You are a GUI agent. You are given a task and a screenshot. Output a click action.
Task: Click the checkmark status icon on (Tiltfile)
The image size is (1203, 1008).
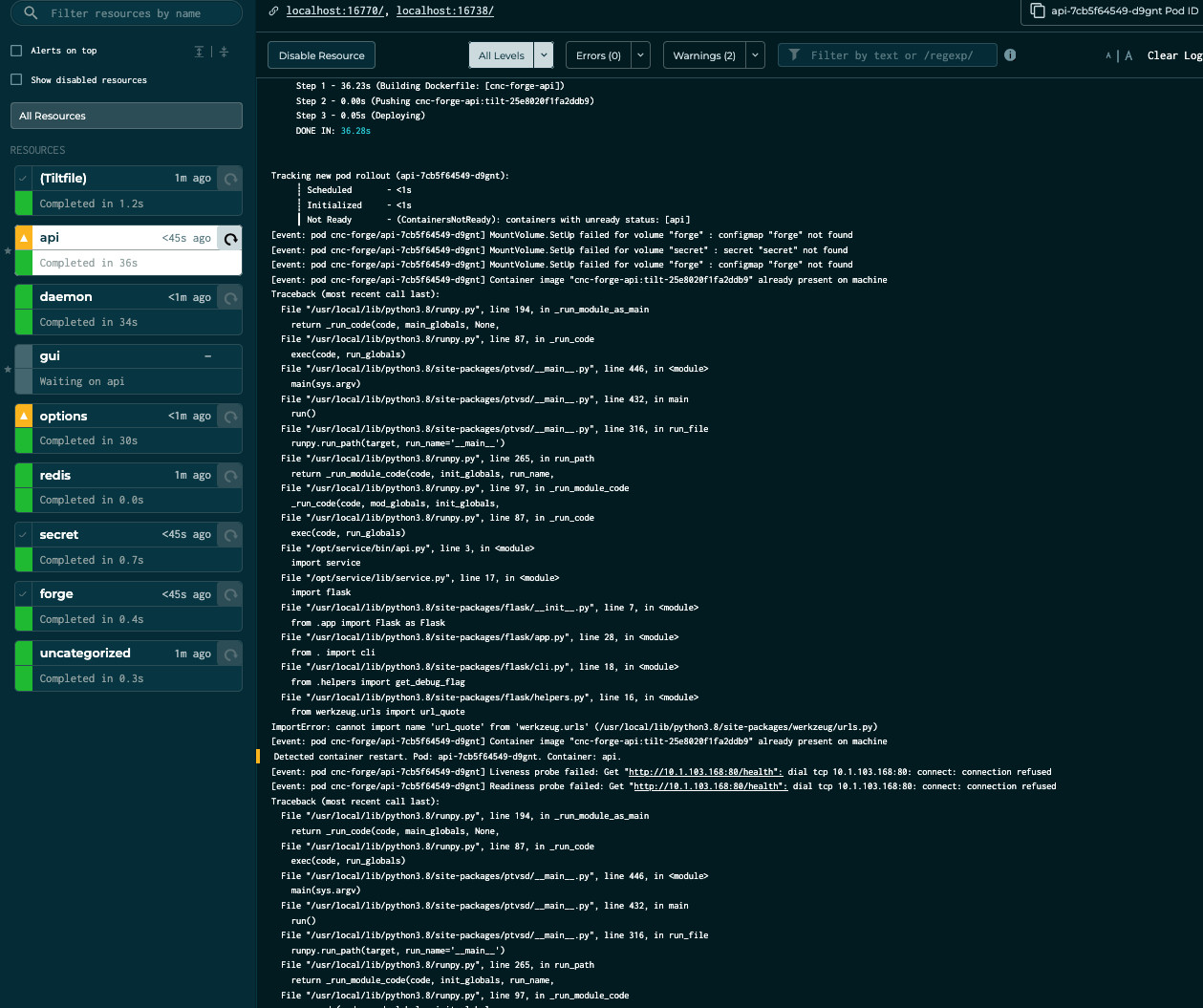click(x=24, y=179)
